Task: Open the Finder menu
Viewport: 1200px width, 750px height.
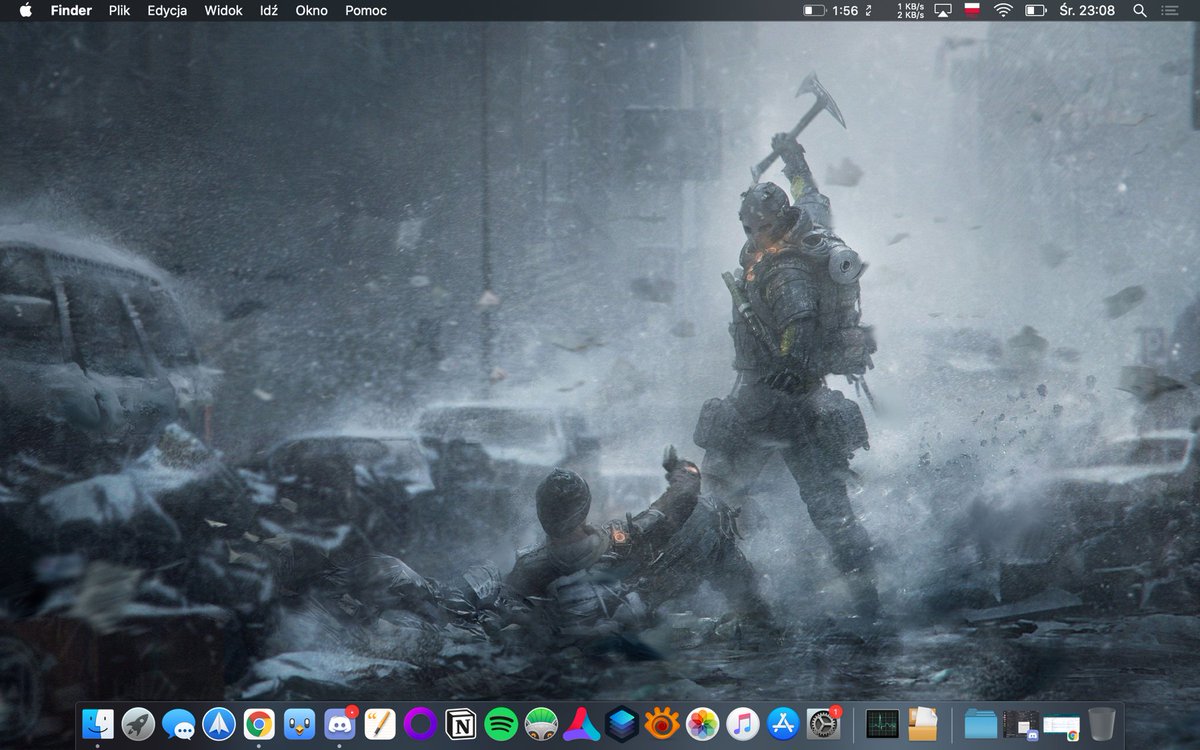Action: (x=71, y=10)
